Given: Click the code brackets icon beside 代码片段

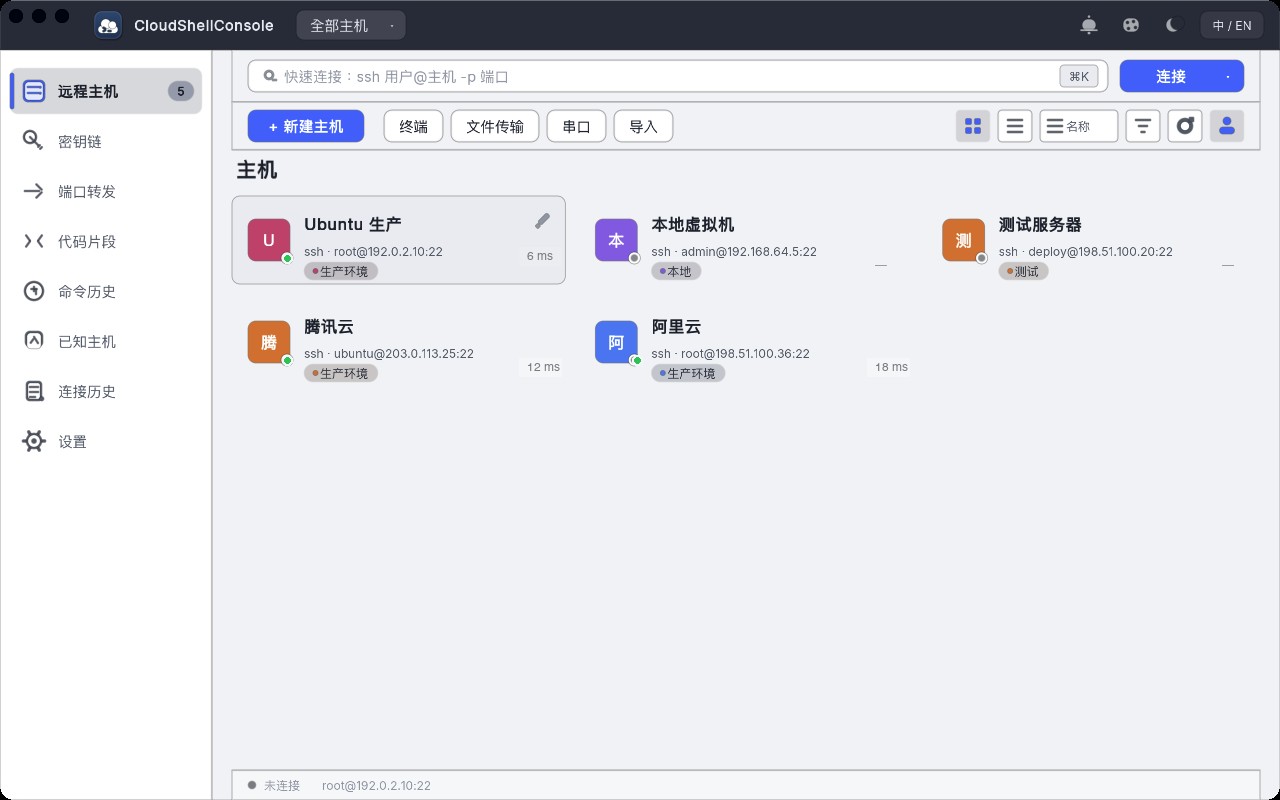Looking at the screenshot, I should [x=34, y=241].
